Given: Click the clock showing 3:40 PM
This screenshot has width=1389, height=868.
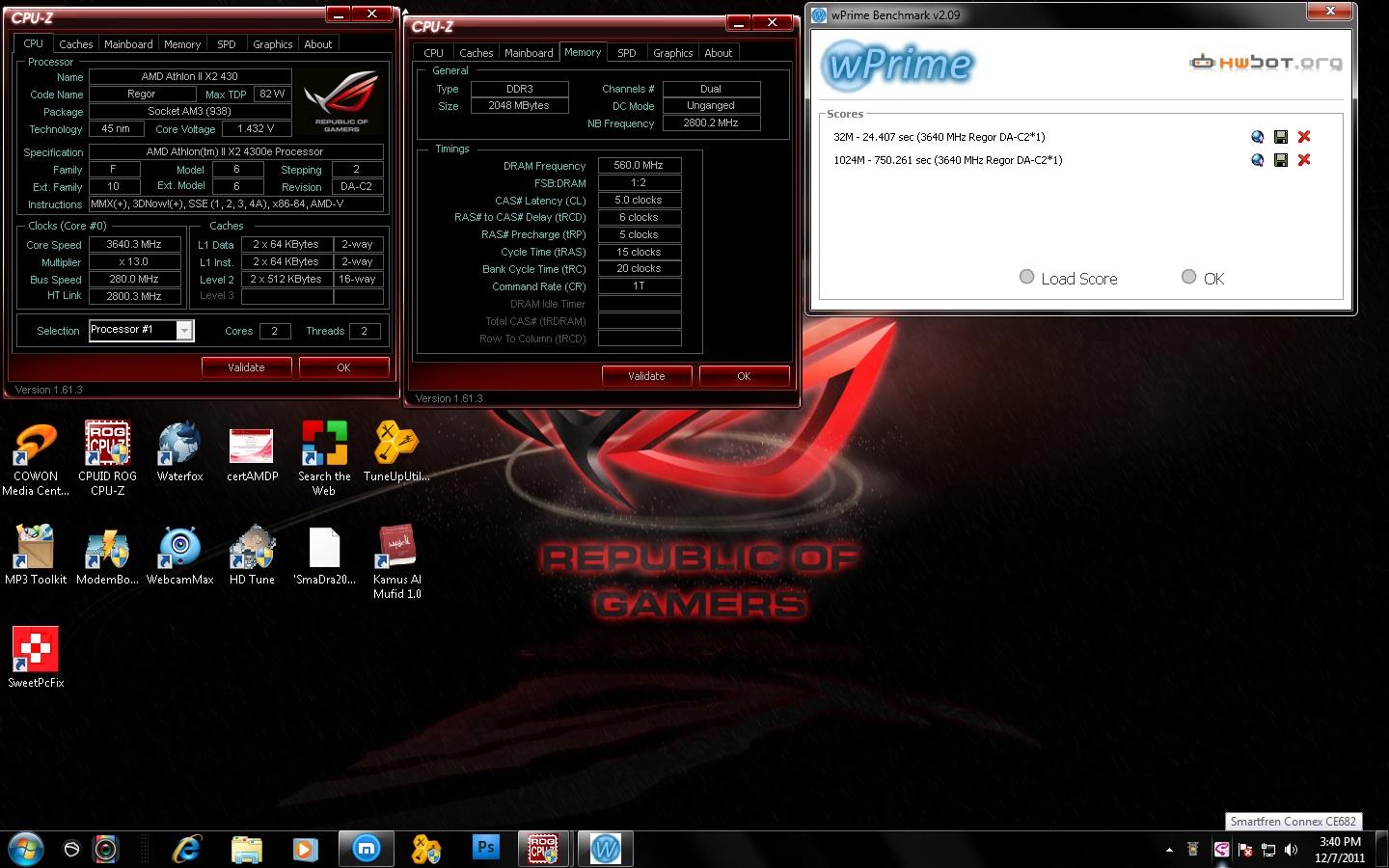Looking at the screenshot, I should pyautogui.click(x=1340, y=842).
